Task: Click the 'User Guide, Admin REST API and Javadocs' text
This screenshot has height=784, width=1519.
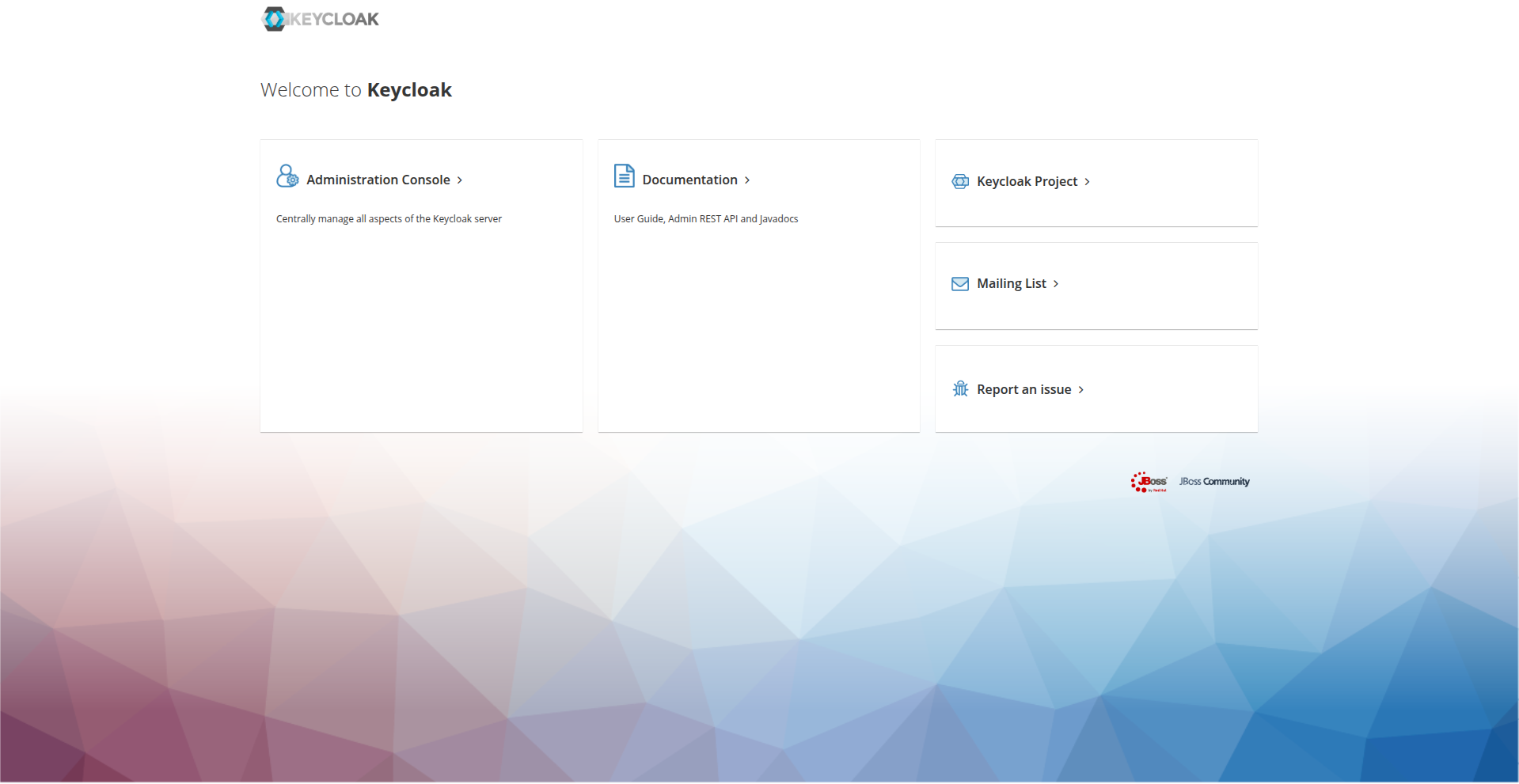Action: coord(706,219)
